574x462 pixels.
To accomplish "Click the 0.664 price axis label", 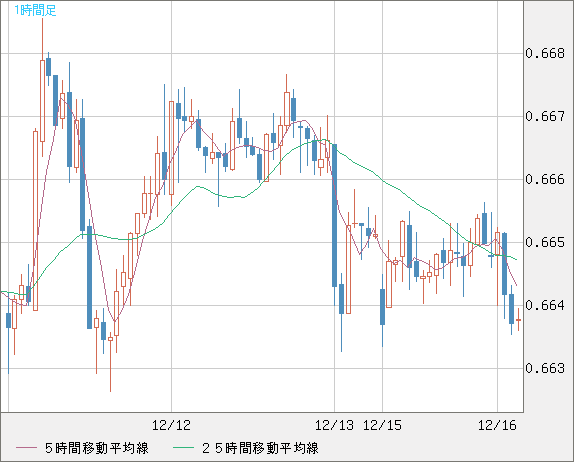I will [x=545, y=305].
